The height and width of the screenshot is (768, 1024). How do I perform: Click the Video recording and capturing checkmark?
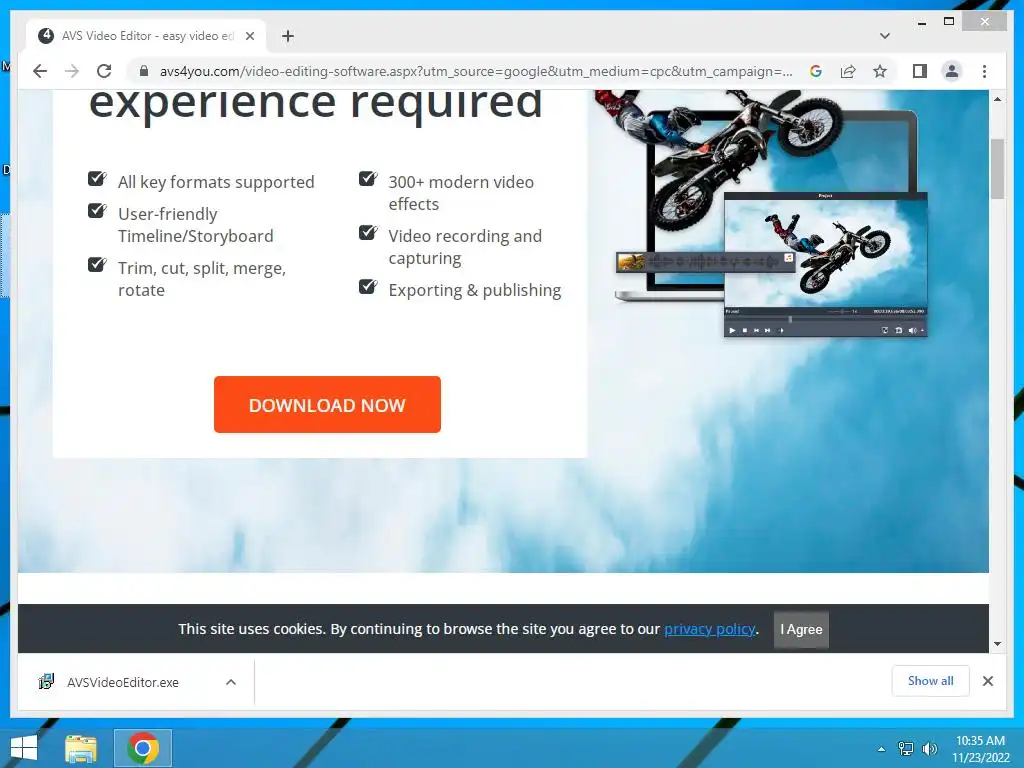(x=368, y=232)
